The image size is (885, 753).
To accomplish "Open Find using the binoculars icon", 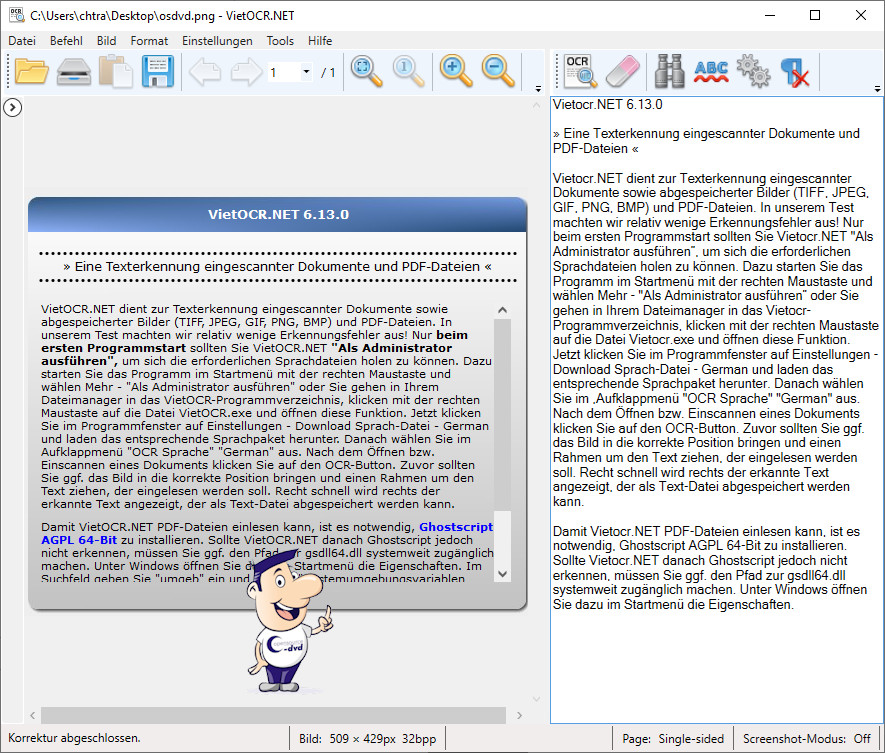I will pyautogui.click(x=670, y=71).
